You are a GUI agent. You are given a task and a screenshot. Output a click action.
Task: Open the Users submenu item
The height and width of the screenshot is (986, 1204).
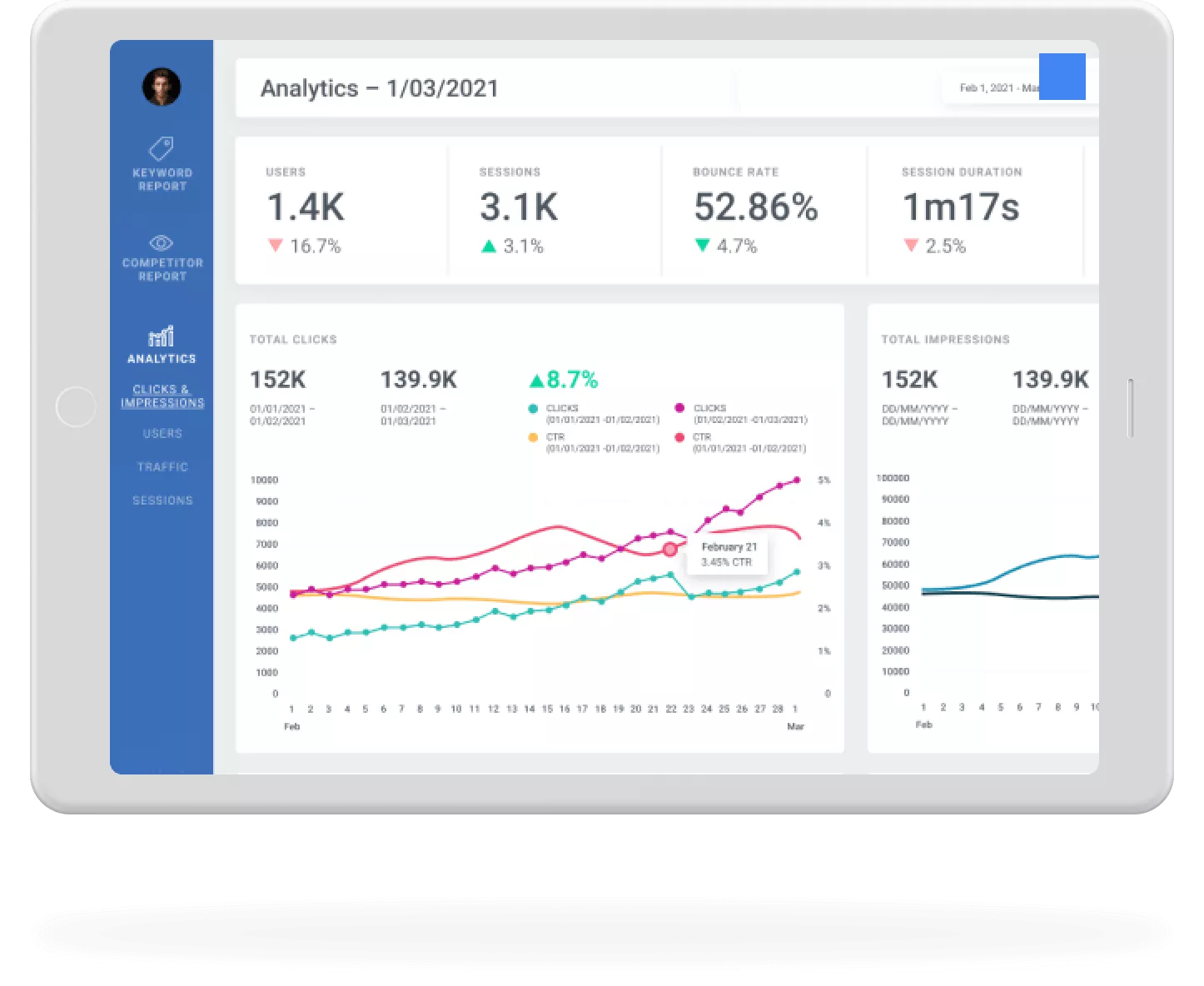[162, 434]
